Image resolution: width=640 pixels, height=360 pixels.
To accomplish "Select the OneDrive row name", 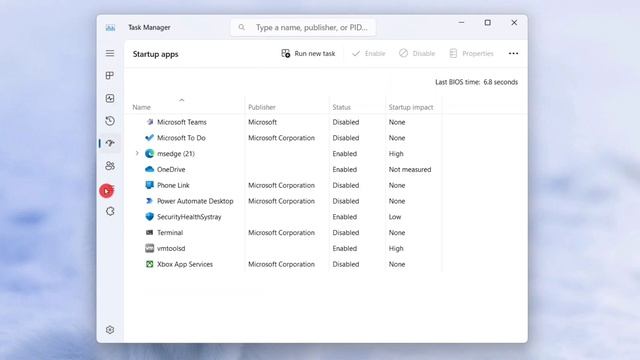I will pyautogui.click(x=171, y=169).
